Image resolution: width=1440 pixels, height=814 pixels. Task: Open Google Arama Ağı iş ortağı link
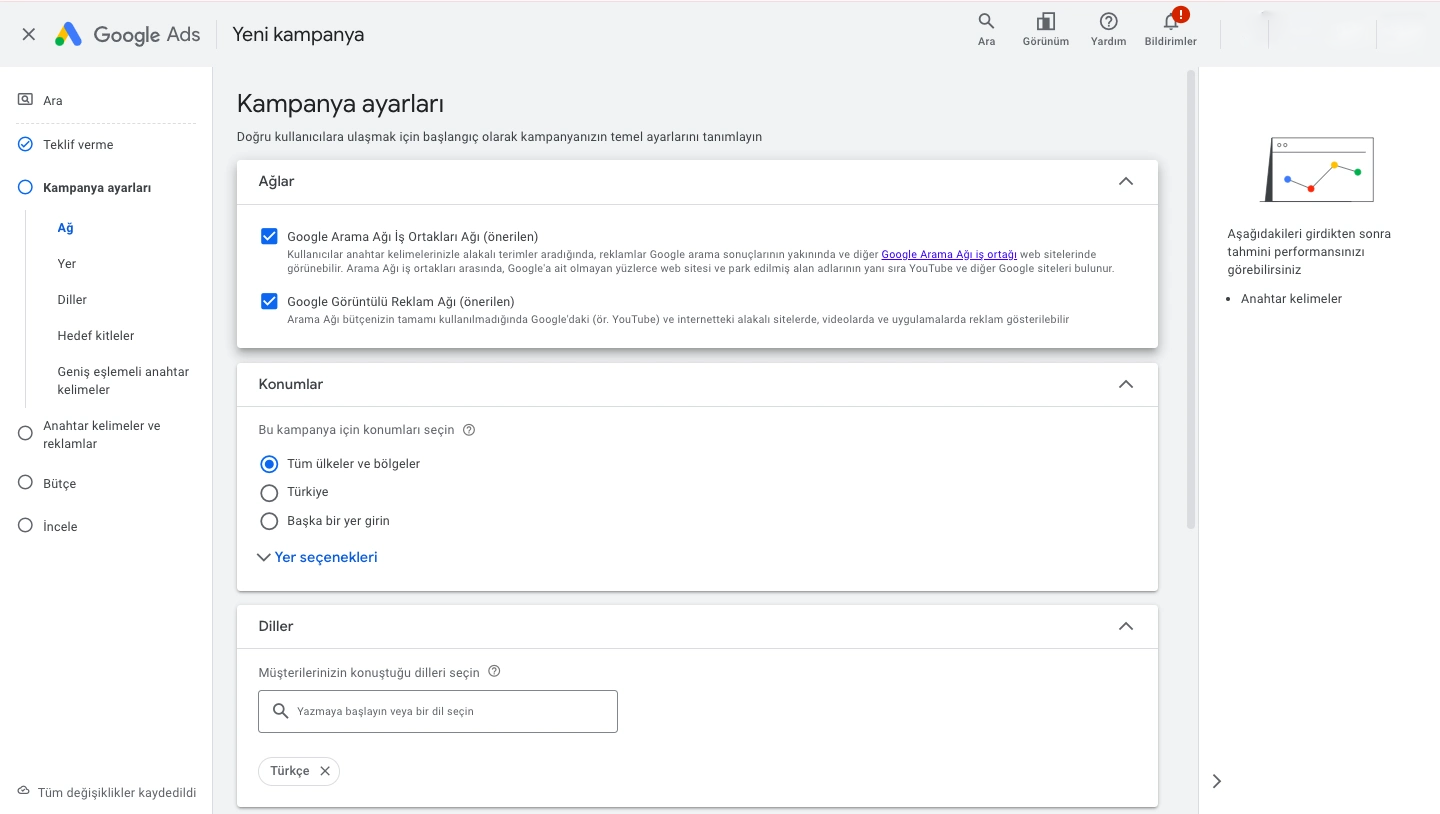click(949, 255)
